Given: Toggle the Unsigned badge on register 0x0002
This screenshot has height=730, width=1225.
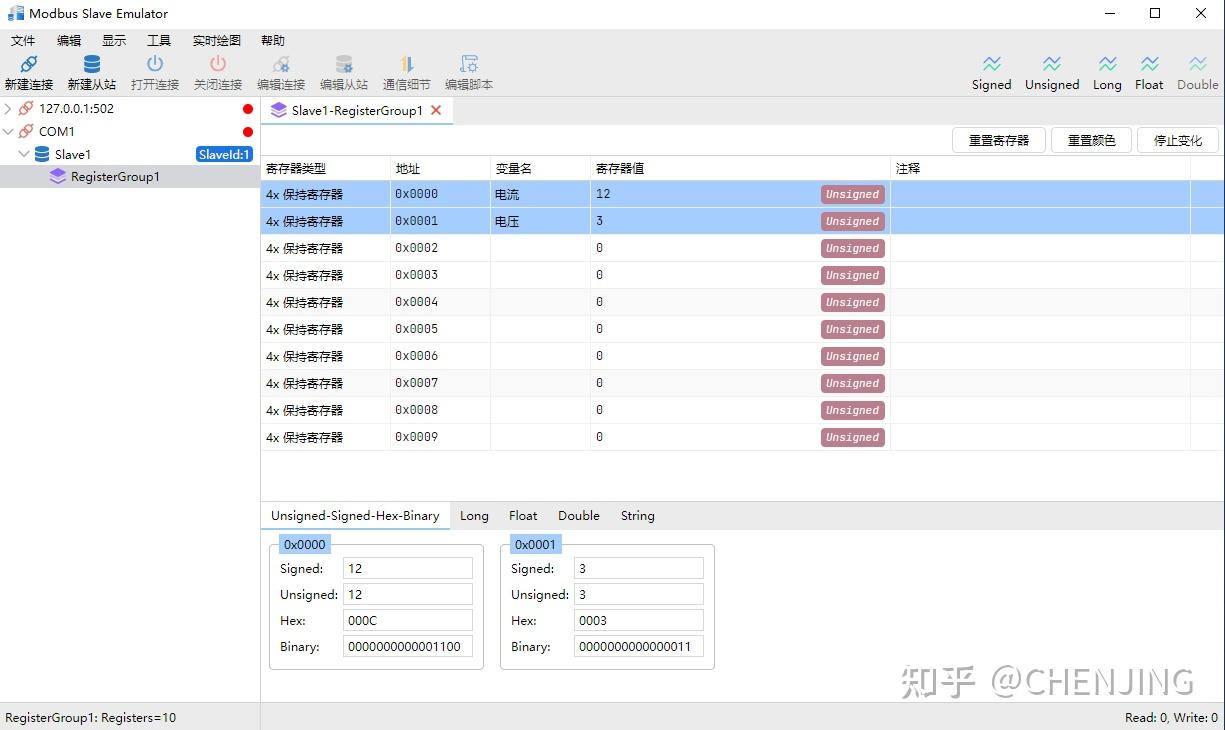Looking at the screenshot, I should (852, 248).
